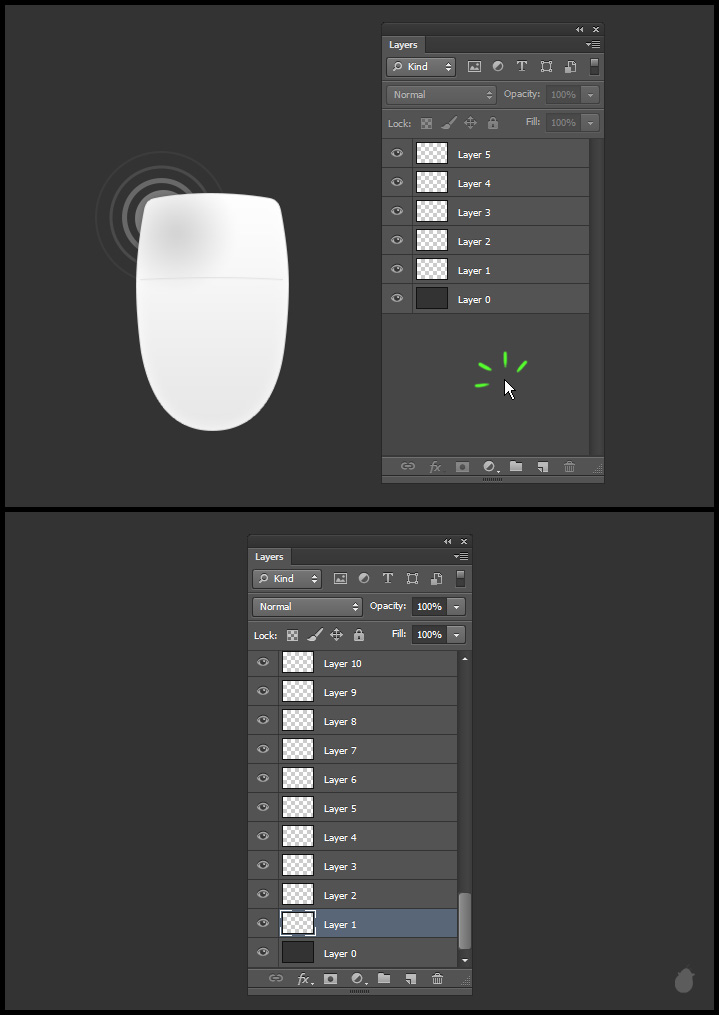Click the Layers tab in the panel beside the mouse artwork
719x1015 pixels.
(x=403, y=45)
